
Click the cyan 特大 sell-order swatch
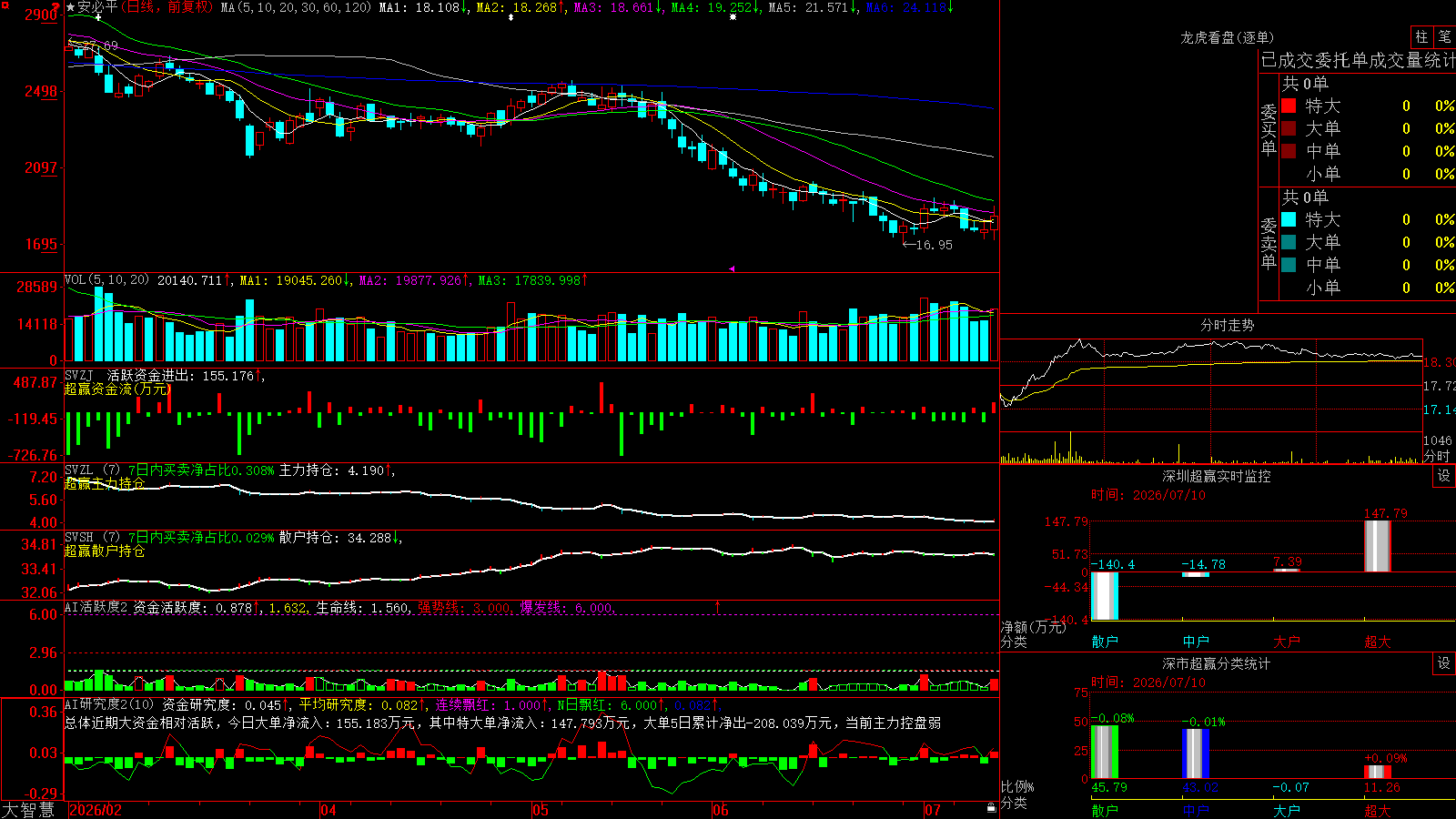point(1289,219)
